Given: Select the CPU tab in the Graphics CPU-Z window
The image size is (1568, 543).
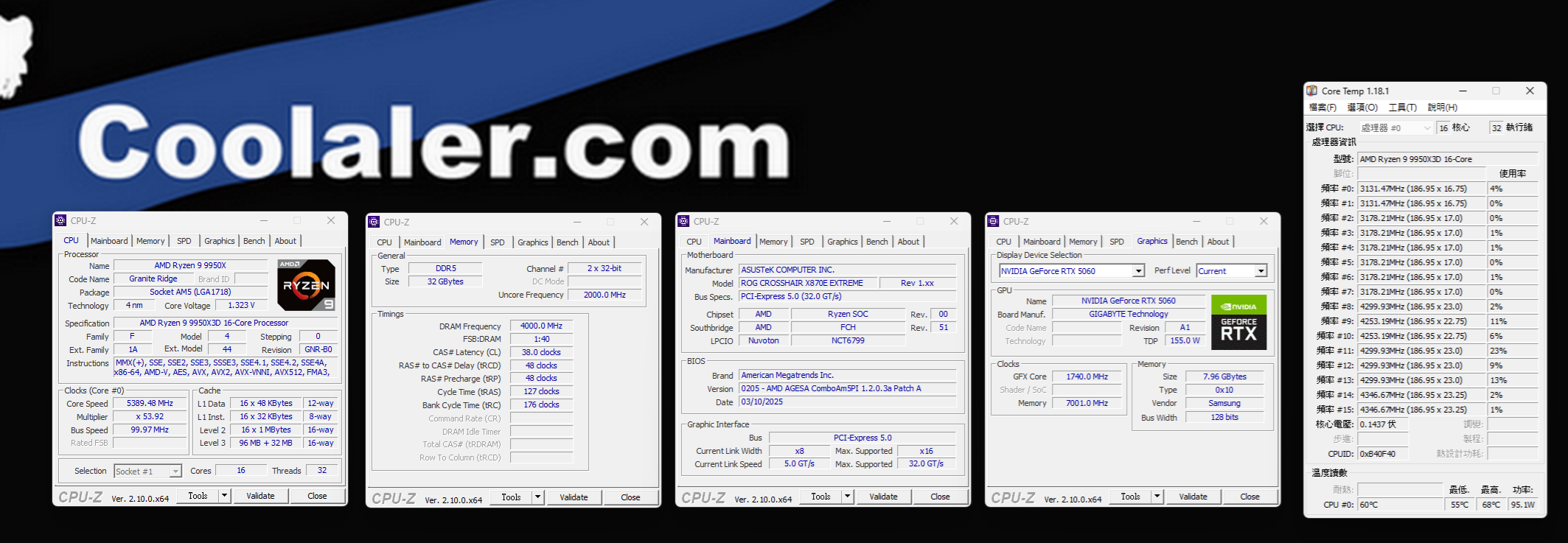Looking at the screenshot, I should click(1004, 242).
